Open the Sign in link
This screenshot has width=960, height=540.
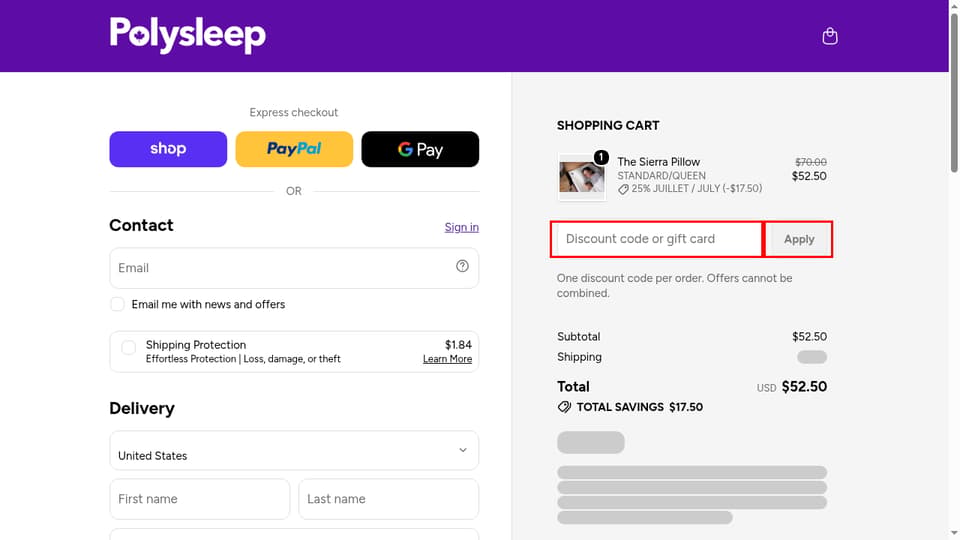click(x=462, y=227)
